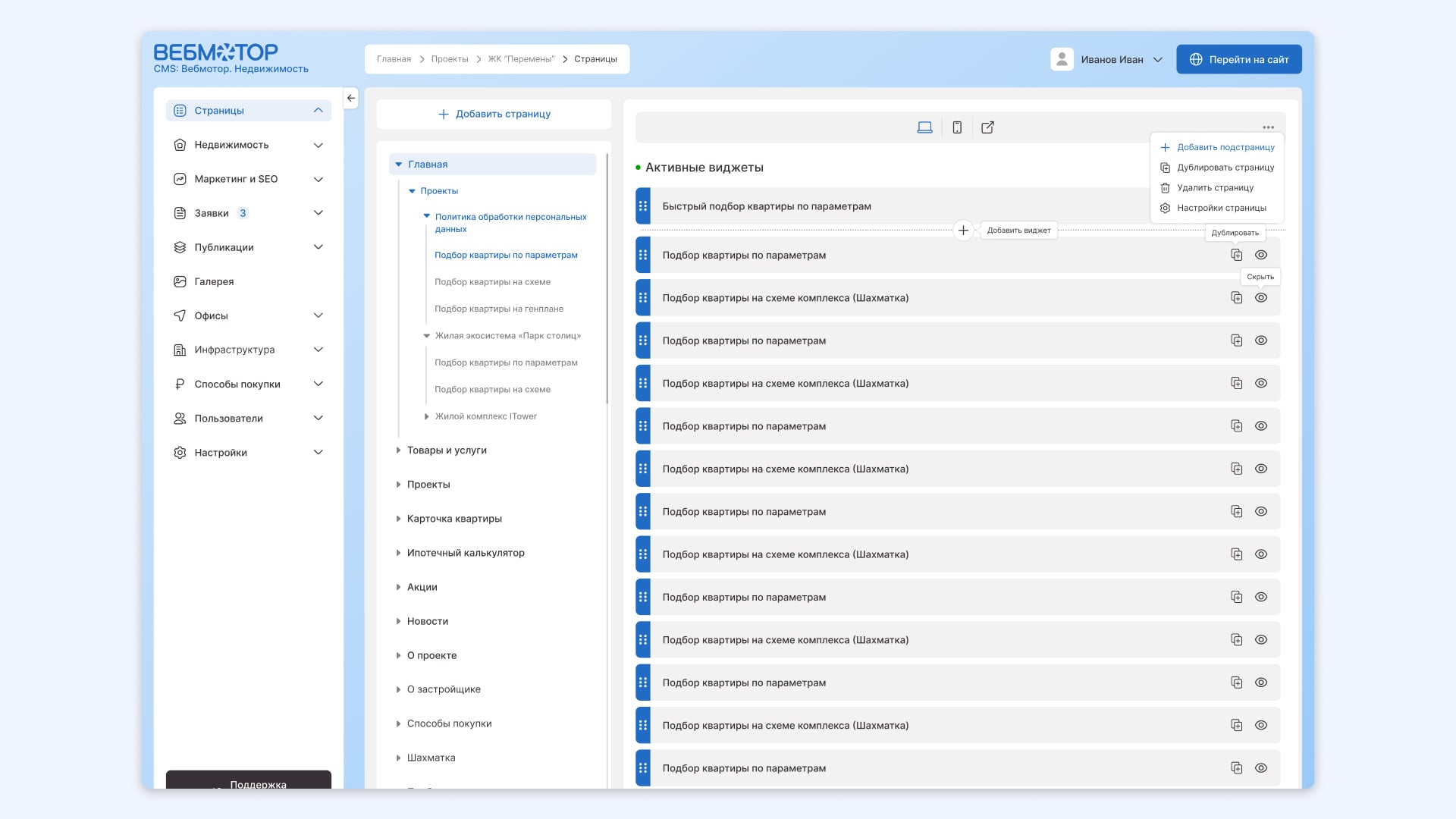Select the О проекте tree item
The image size is (1456, 819).
point(431,655)
